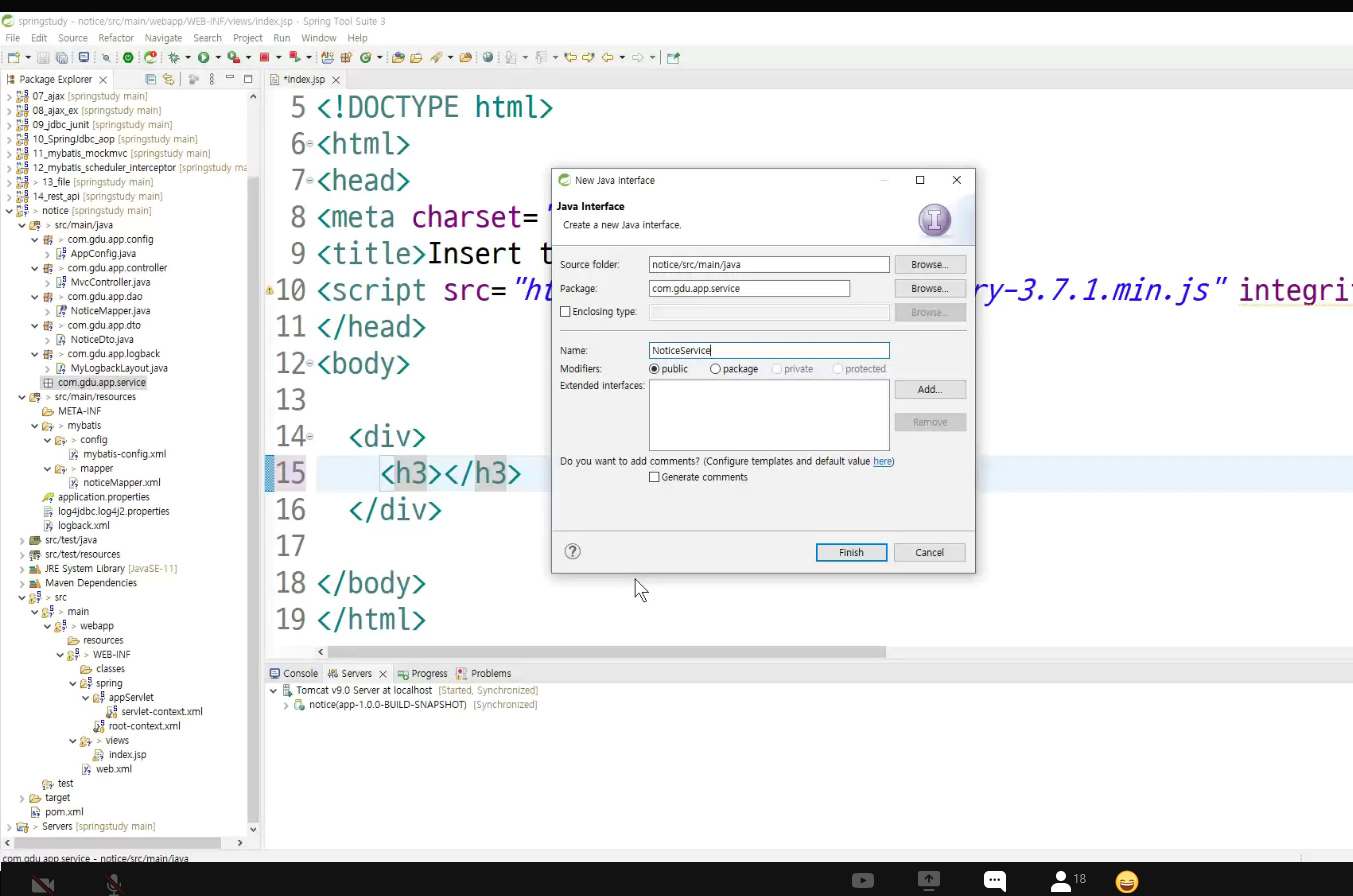Collapse the src/main/java folder
This screenshot has width=1353, height=896.
click(22, 225)
